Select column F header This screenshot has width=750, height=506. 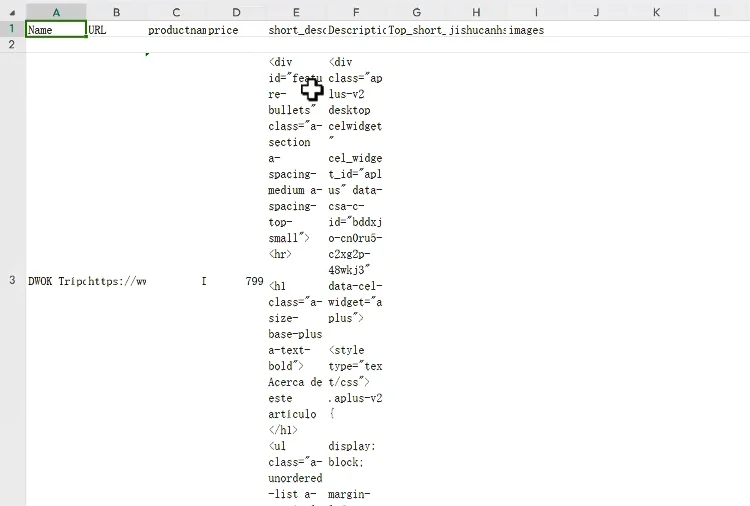(x=356, y=12)
